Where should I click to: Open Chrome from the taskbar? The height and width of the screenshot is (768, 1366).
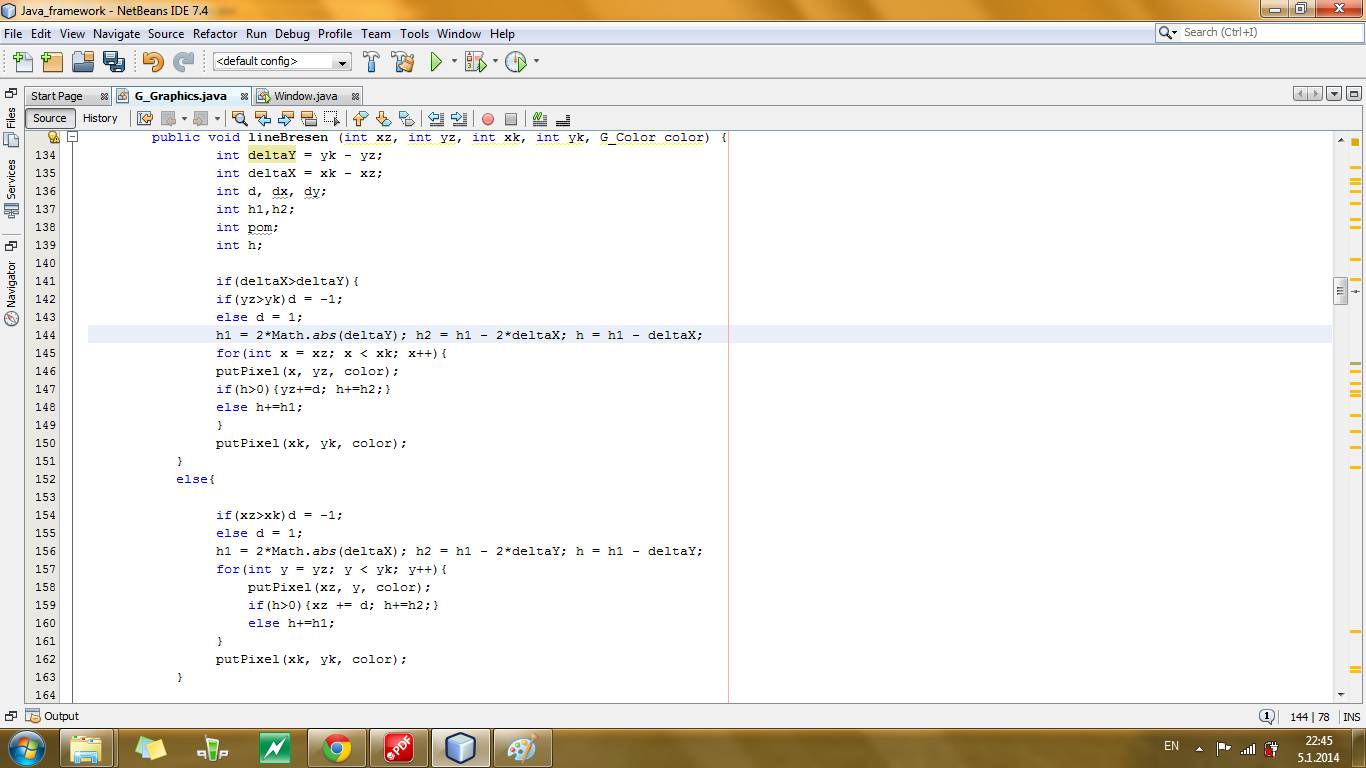336,748
